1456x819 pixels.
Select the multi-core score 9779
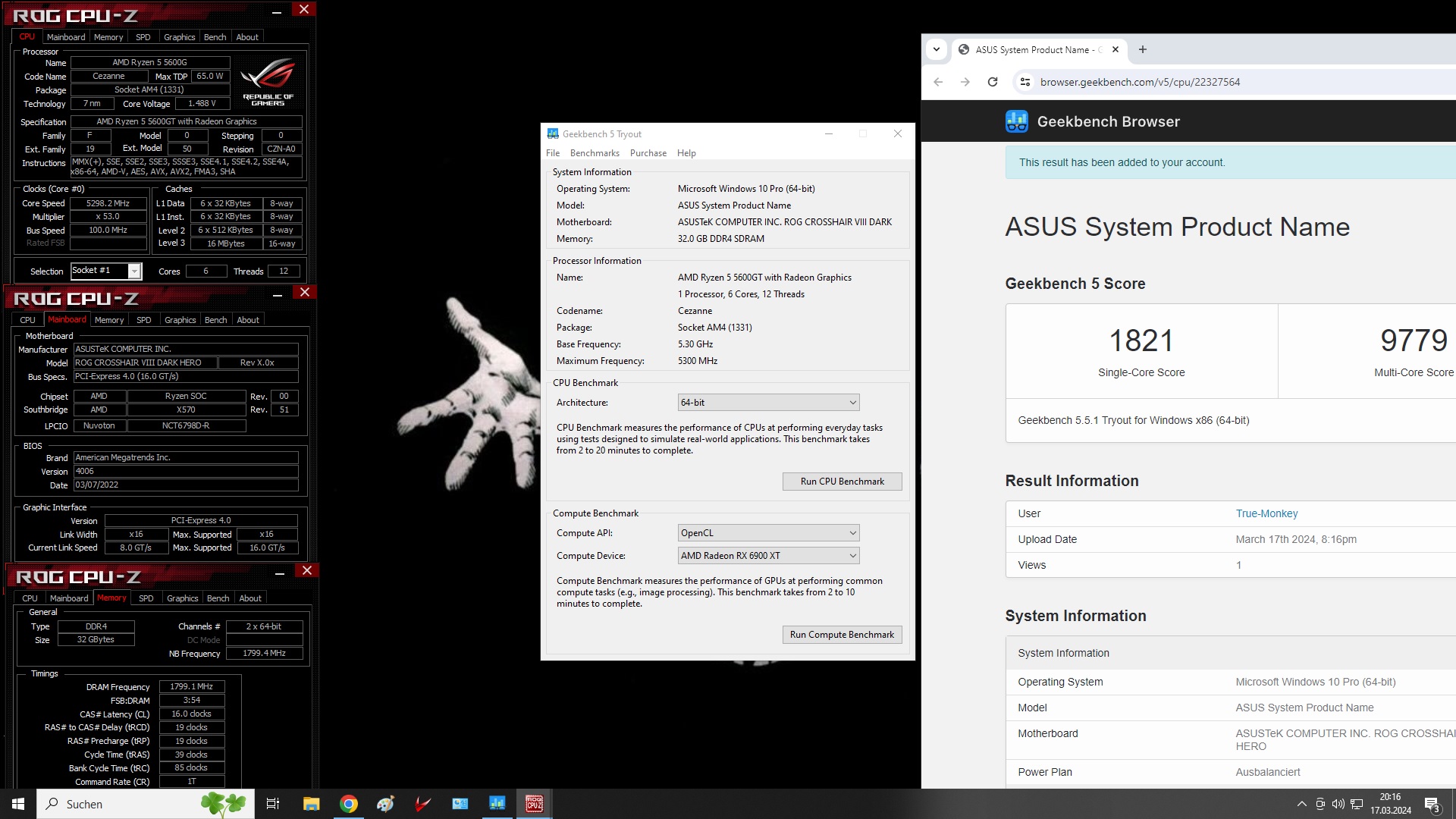[1414, 341]
